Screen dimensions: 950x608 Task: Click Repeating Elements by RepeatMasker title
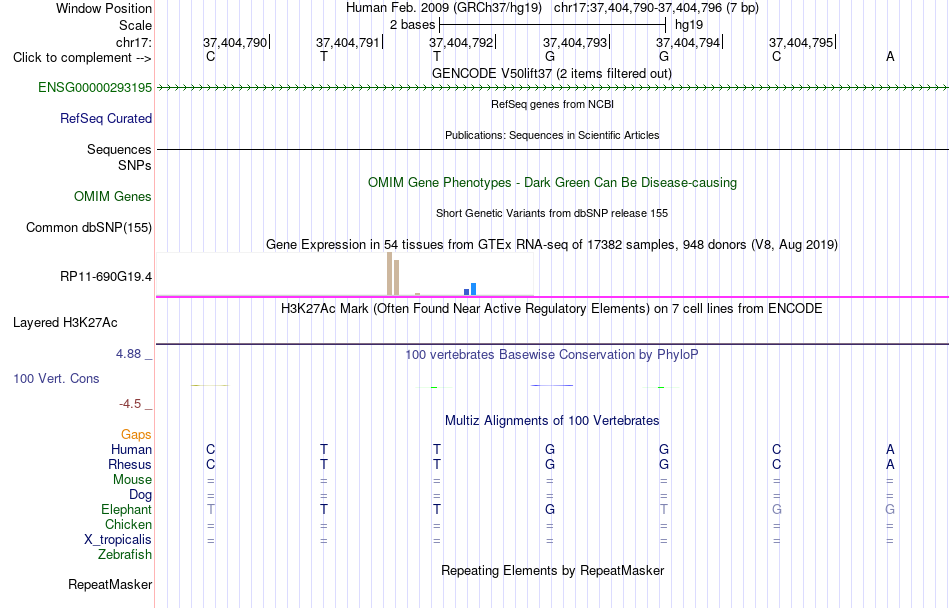pyautogui.click(x=553, y=571)
